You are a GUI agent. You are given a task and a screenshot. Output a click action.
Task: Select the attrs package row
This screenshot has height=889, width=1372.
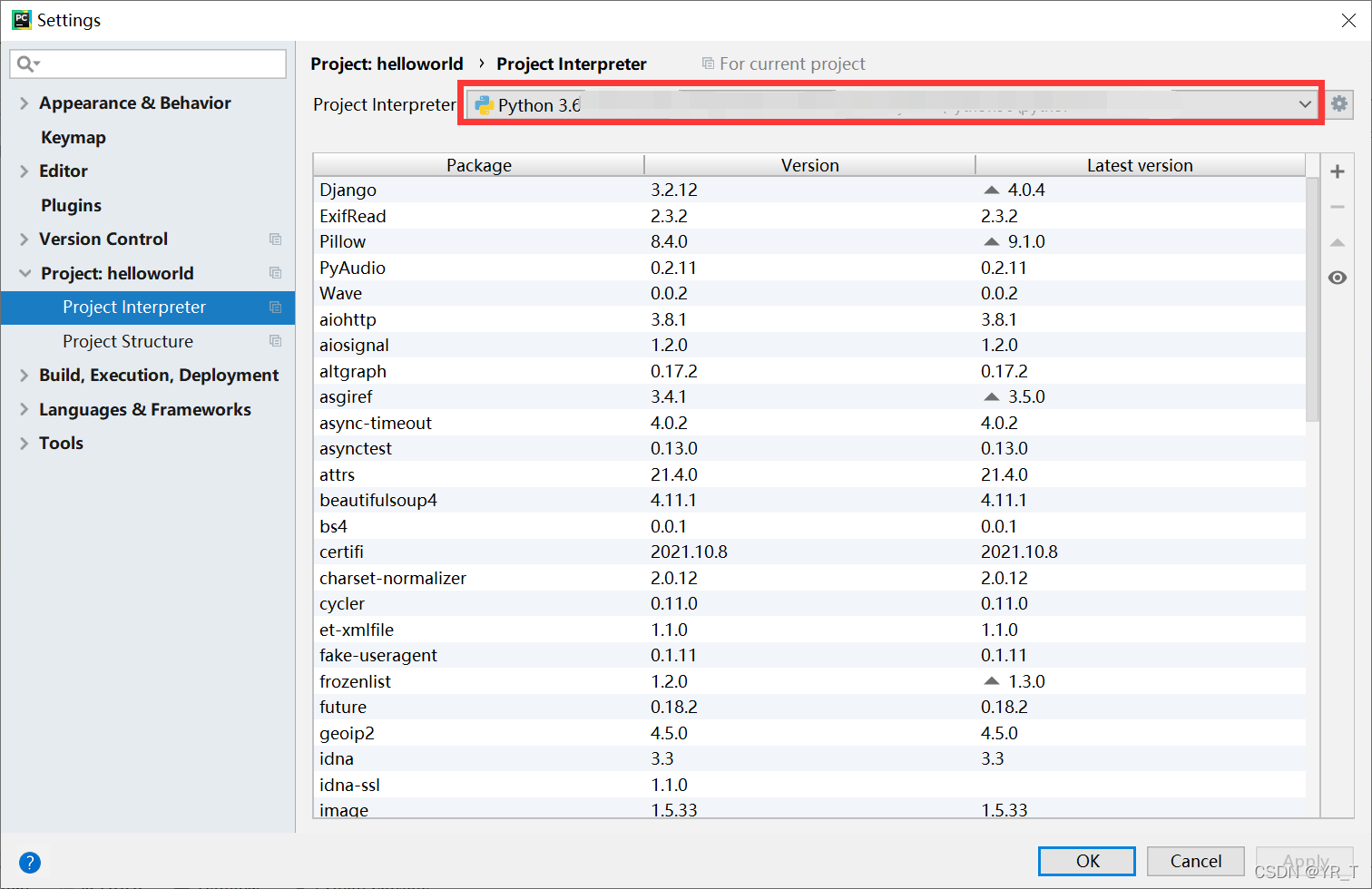tap(809, 474)
